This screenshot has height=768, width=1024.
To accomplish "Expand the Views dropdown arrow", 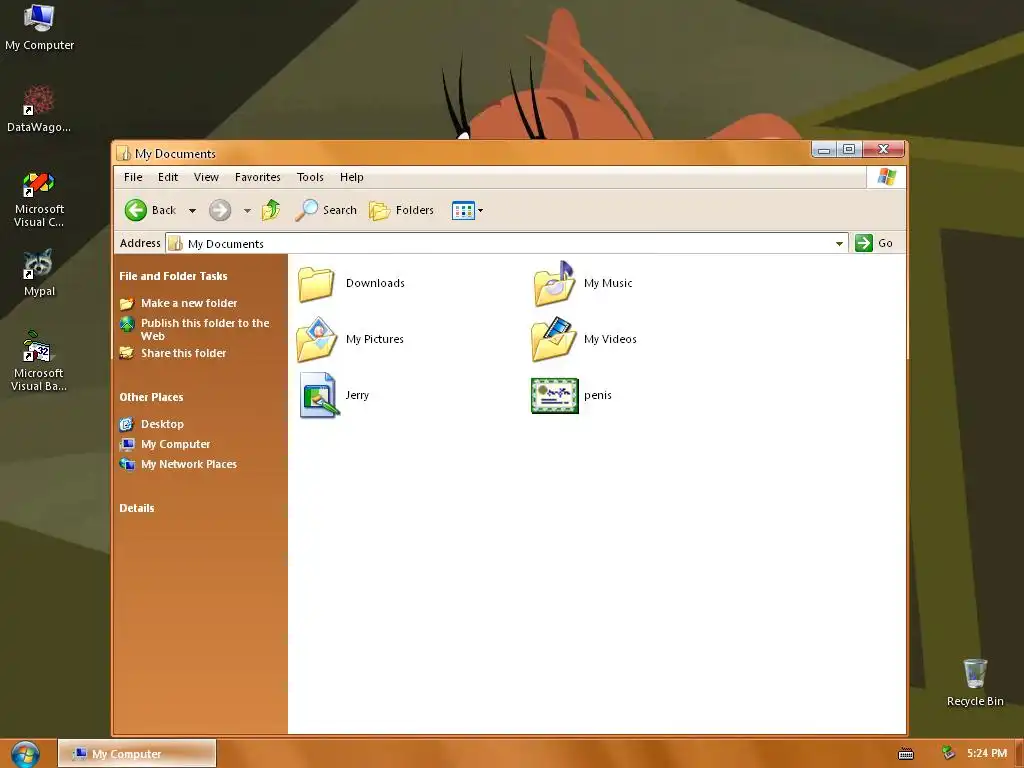I will point(481,210).
